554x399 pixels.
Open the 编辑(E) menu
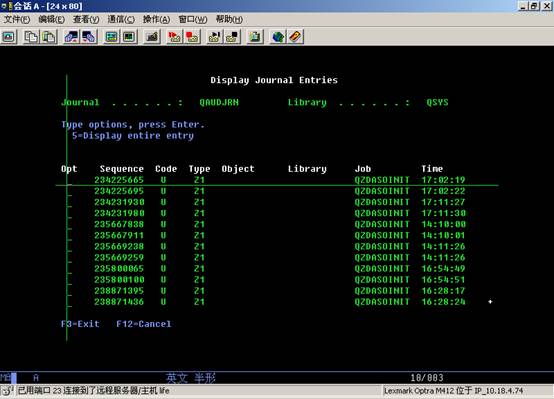51,19
